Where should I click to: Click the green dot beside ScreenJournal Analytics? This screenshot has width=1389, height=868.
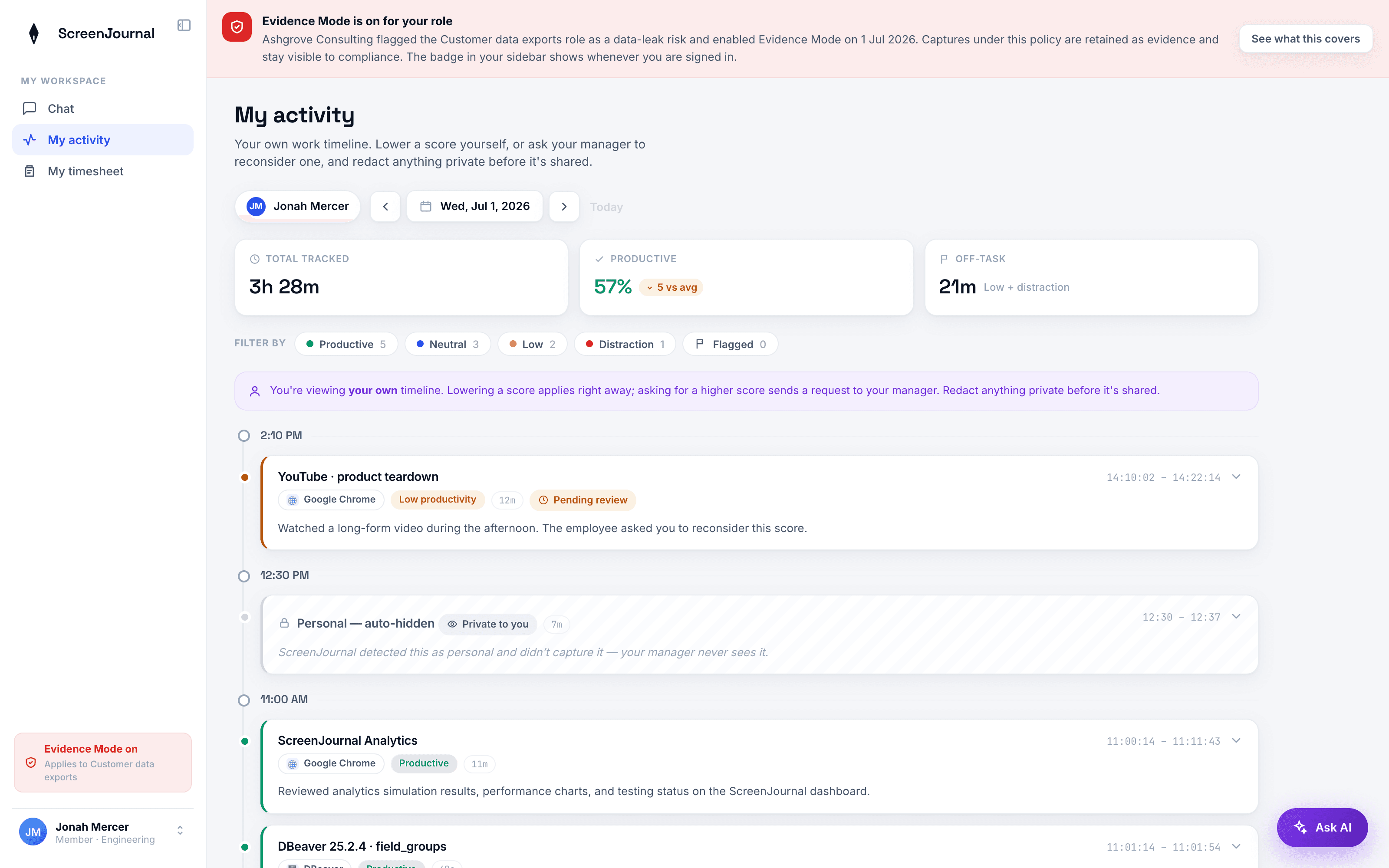[244, 741]
